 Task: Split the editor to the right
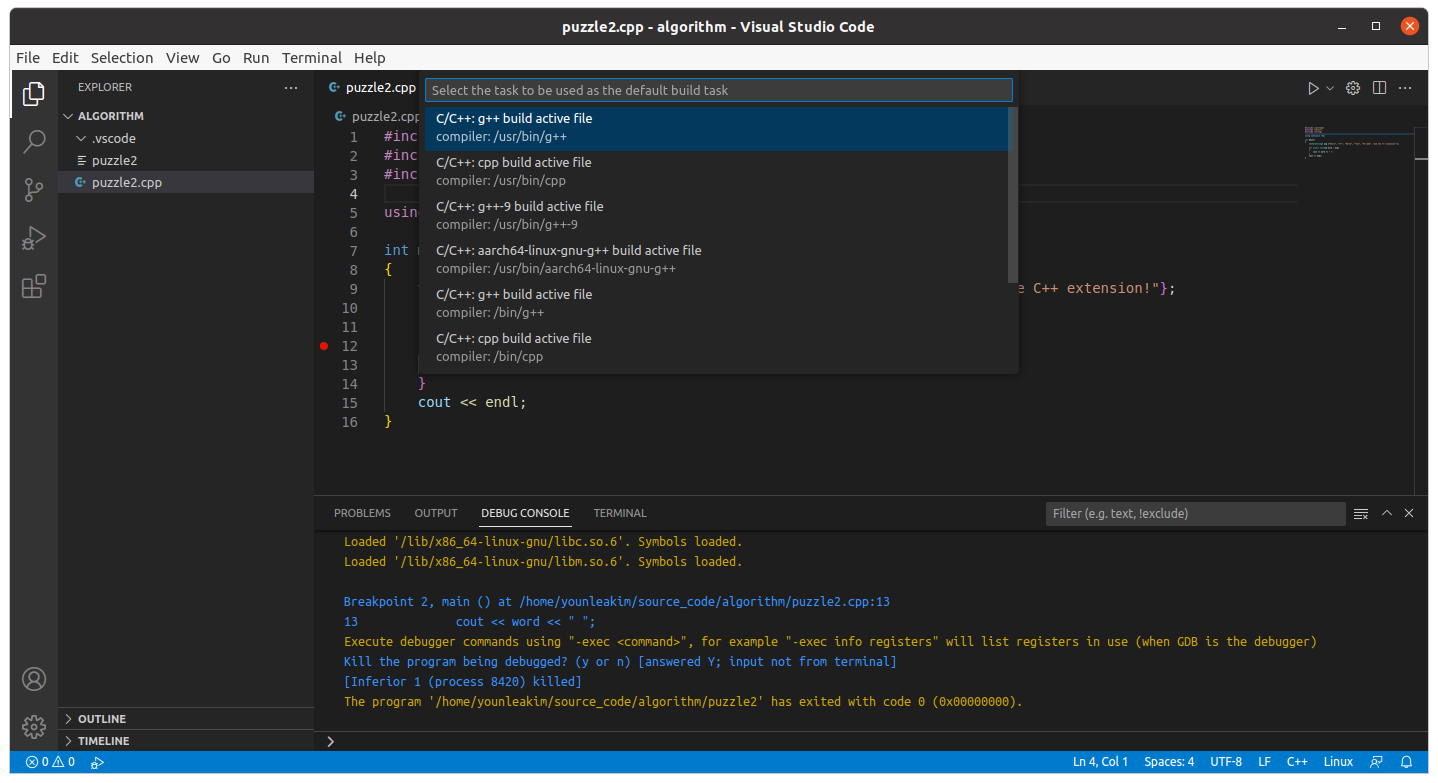(1379, 88)
